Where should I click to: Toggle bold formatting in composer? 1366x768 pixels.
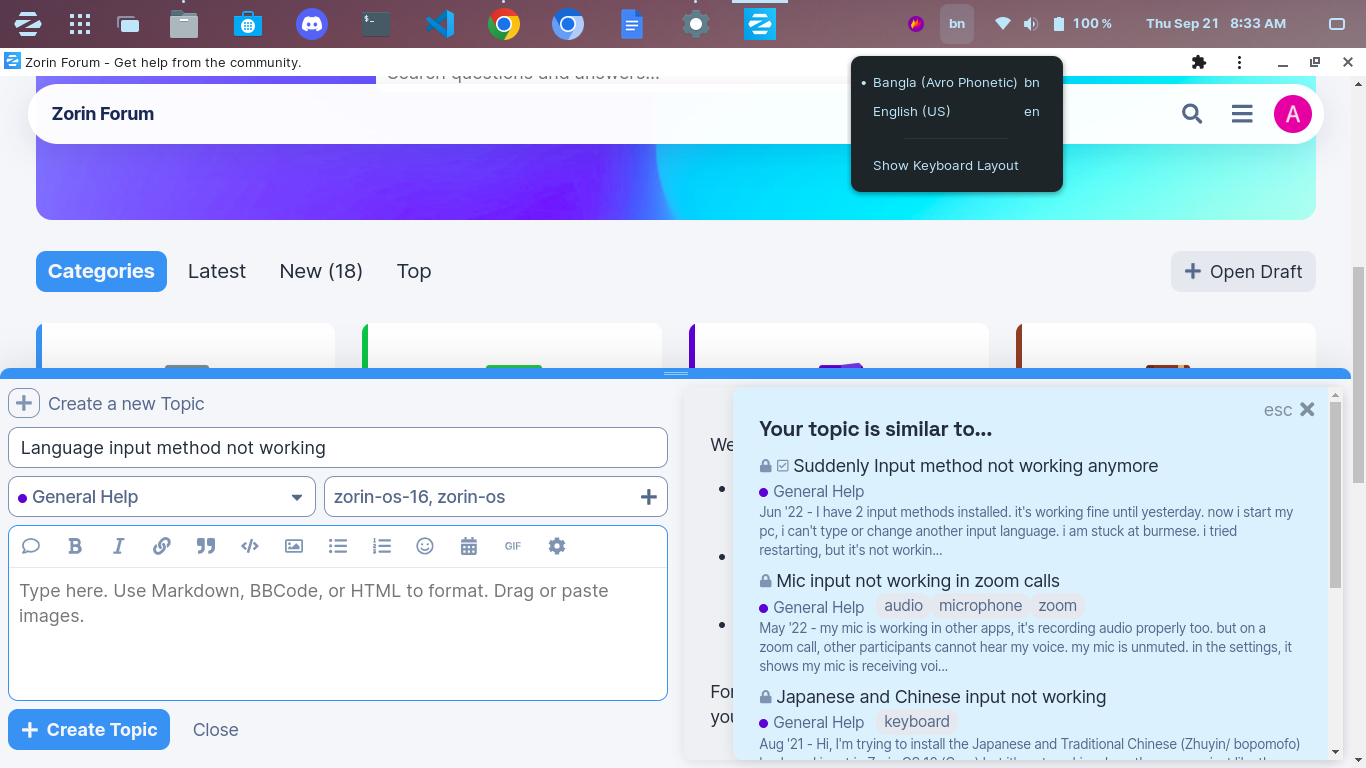point(75,546)
